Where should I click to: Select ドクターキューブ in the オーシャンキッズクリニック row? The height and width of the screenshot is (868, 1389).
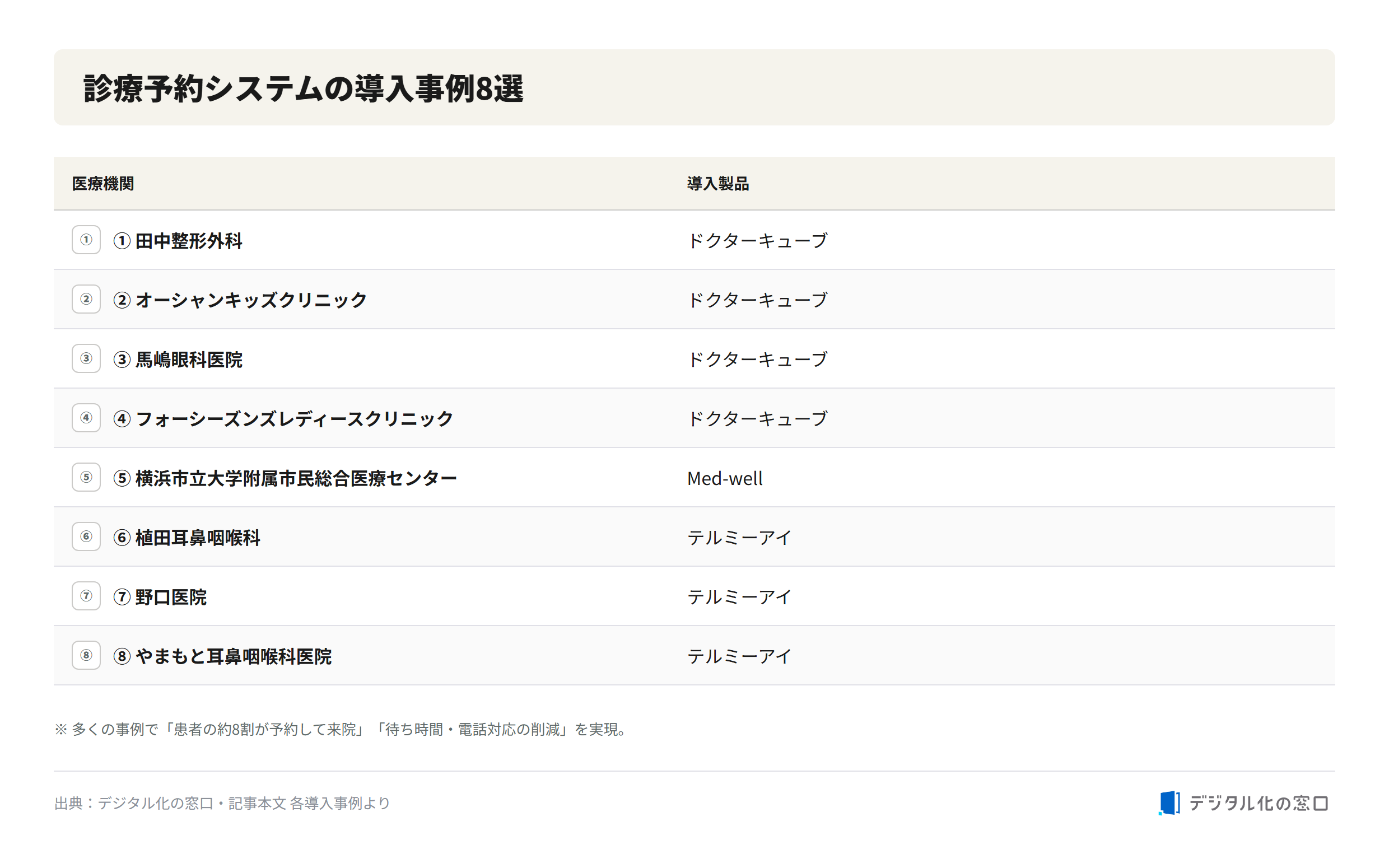coord(758,300)
